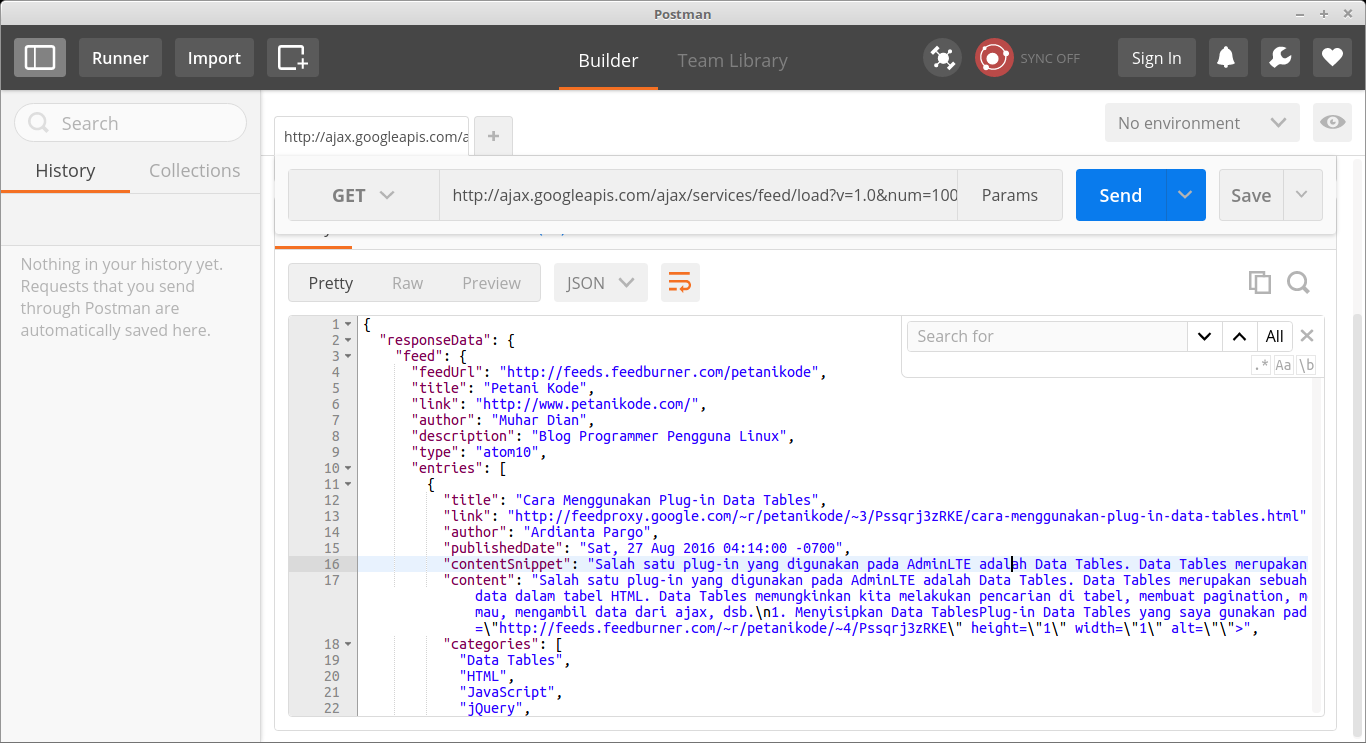Open settings via the wrench icon
This screenshot has height=743, width=1366.
(x=1280, y=58)
